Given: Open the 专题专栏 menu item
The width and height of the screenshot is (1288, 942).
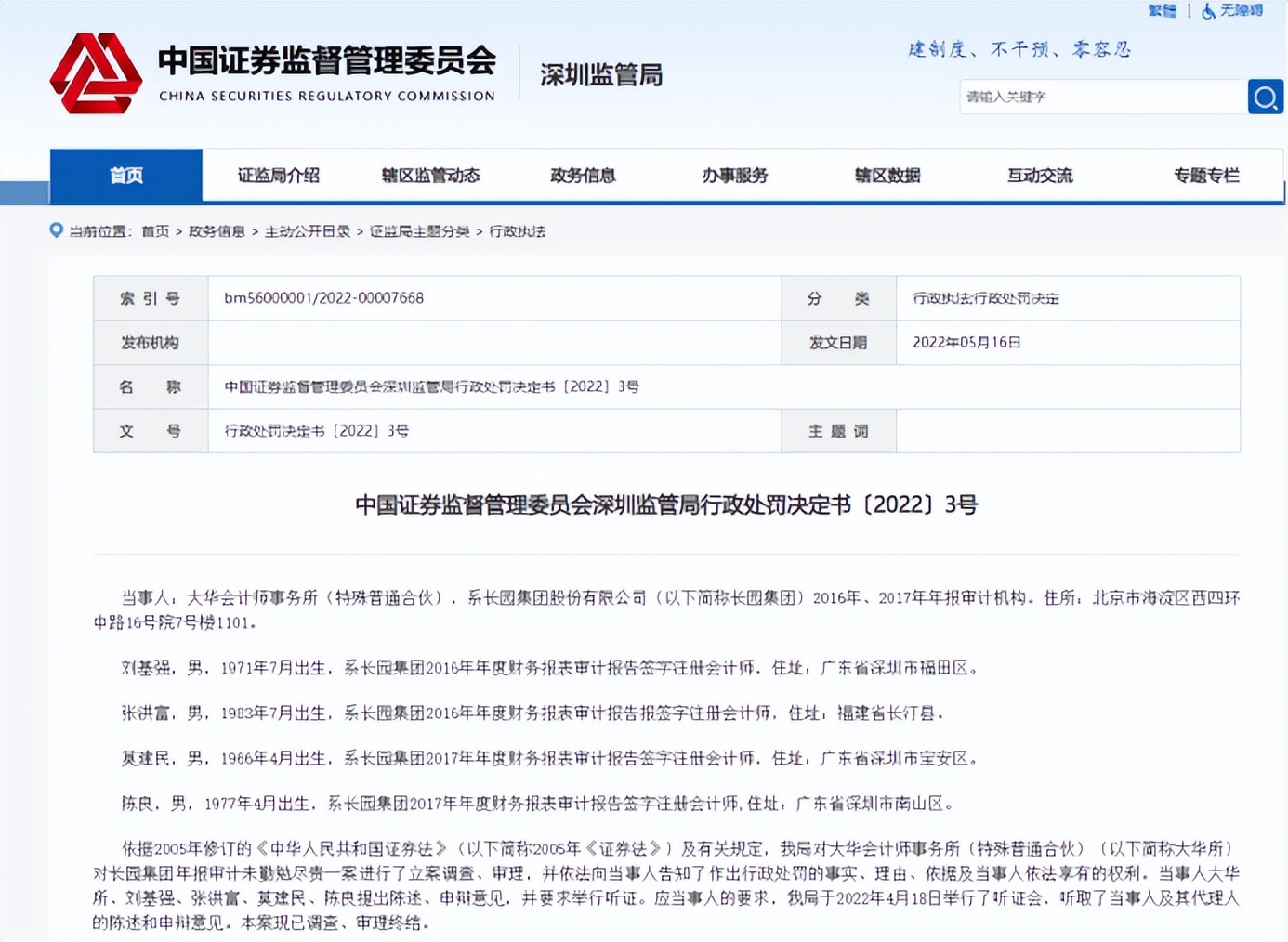Looking at the screenshot, I should (x=1206, y=175).
